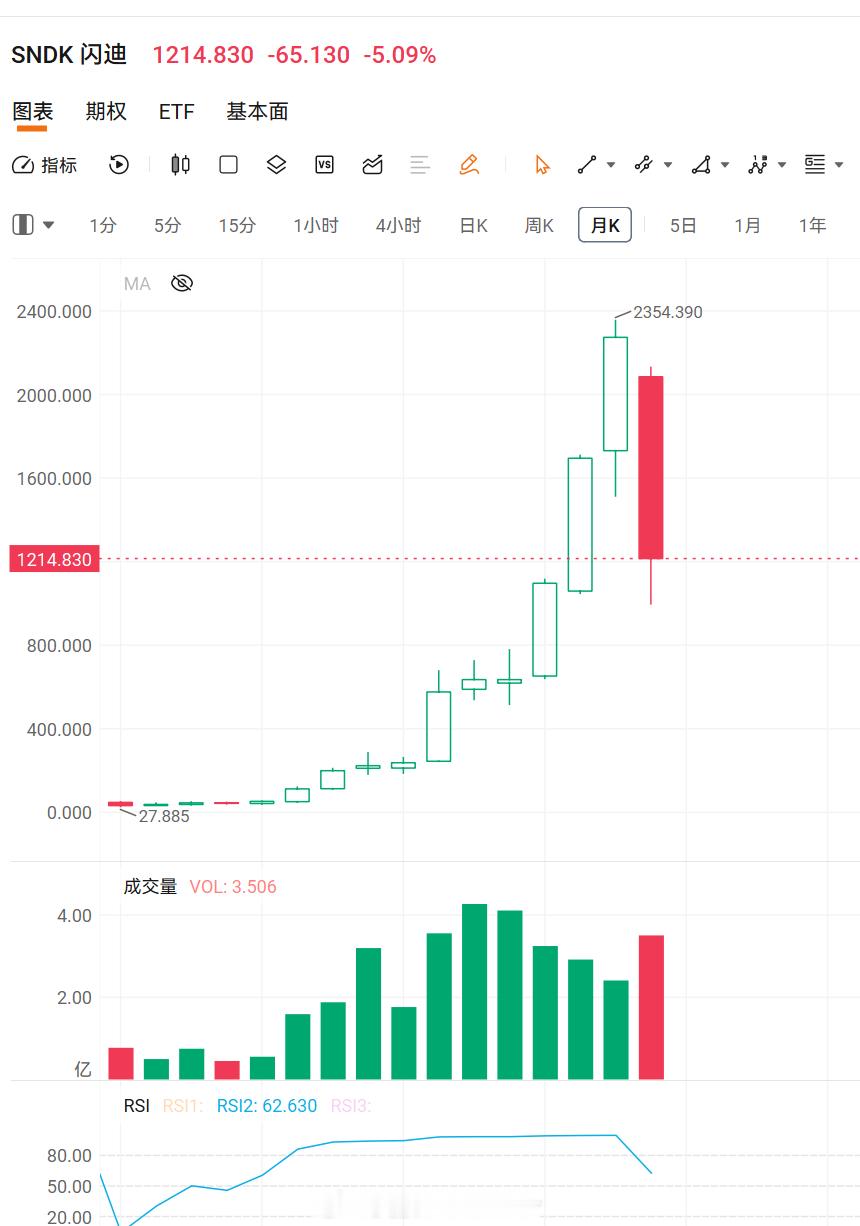Expand the chart layout dropdown arrow
The image size is (860, 1226).
(48, 225)
